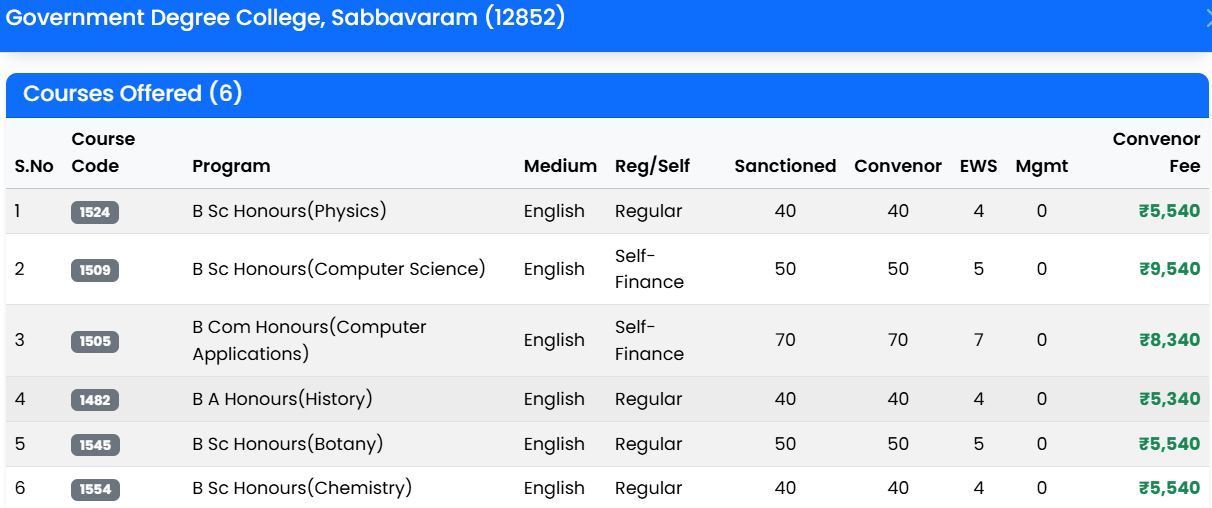Select the B Sc Honours(Physics) row

(607, 211)
